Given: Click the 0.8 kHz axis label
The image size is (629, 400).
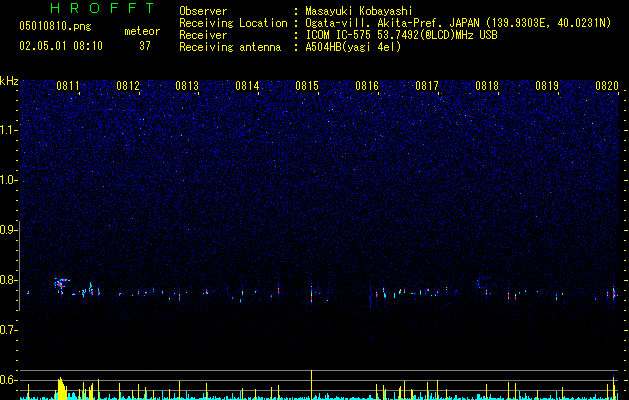Looking at the screenshot, I should 9,280.
